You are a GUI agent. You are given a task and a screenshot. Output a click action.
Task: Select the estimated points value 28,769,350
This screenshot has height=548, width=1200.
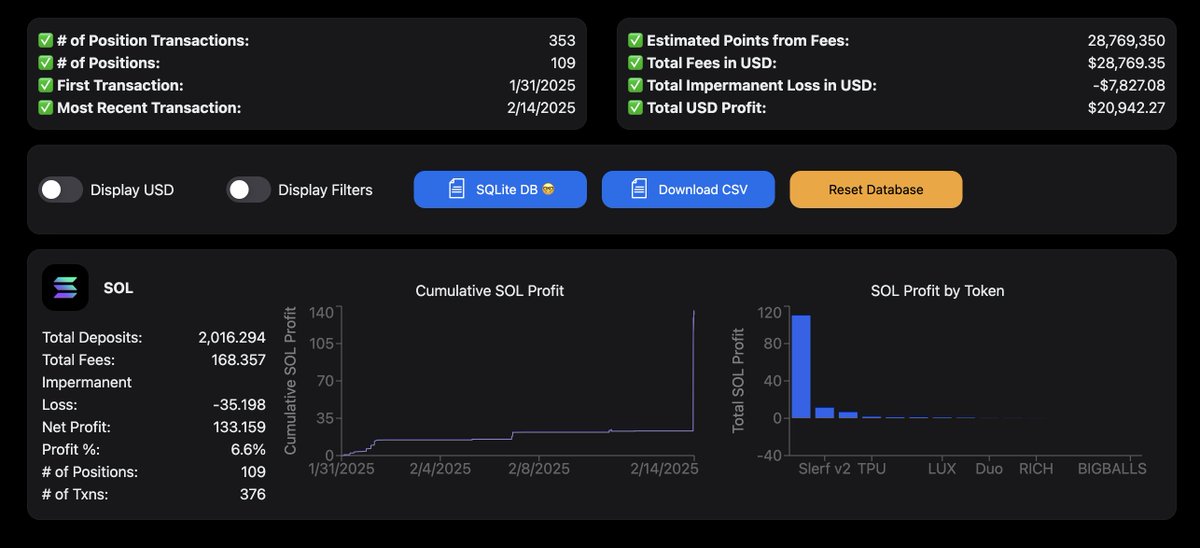pos(1126,41)
